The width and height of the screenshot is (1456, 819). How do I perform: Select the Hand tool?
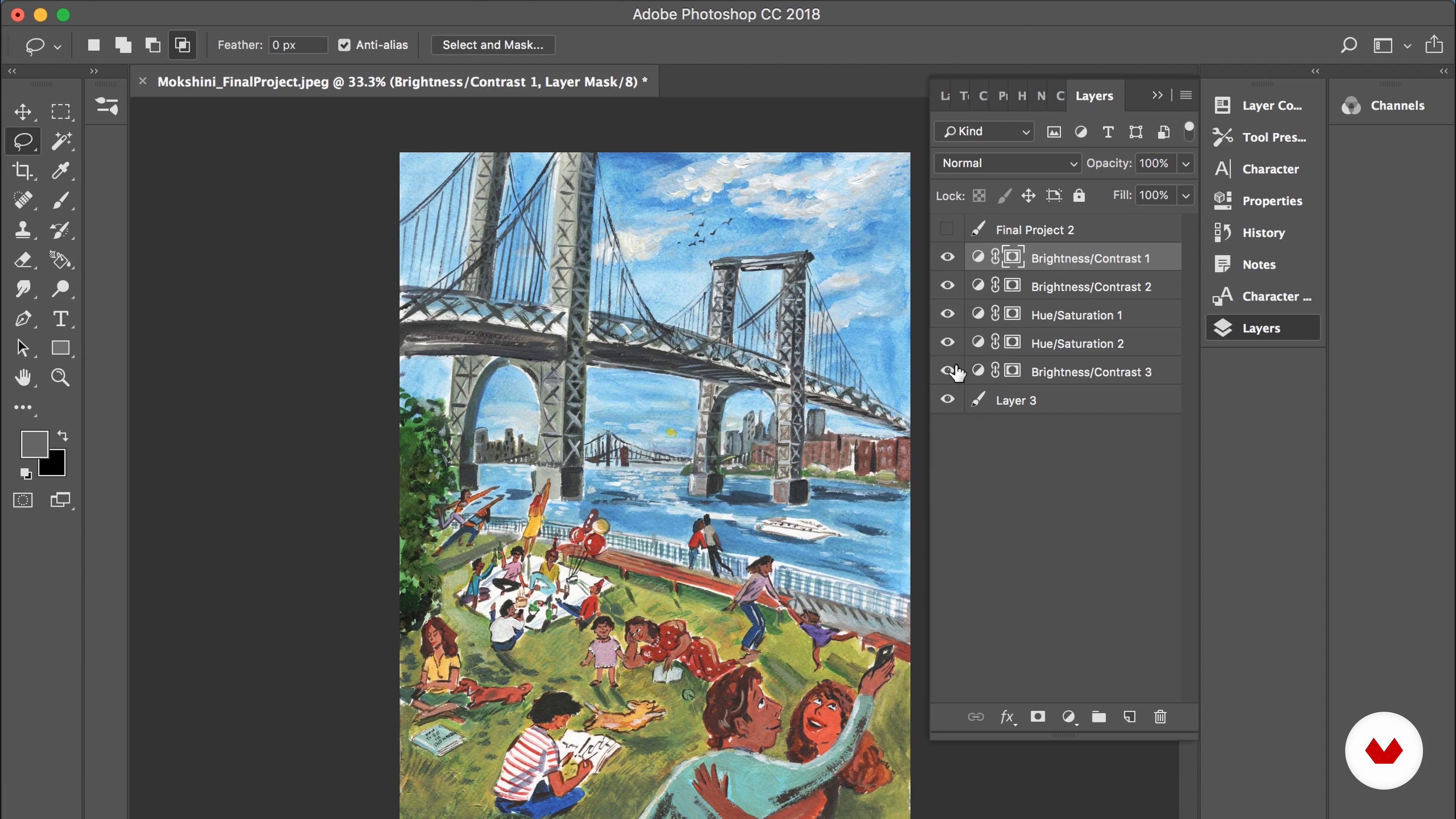pyautogui.click(x=23, y=377)
